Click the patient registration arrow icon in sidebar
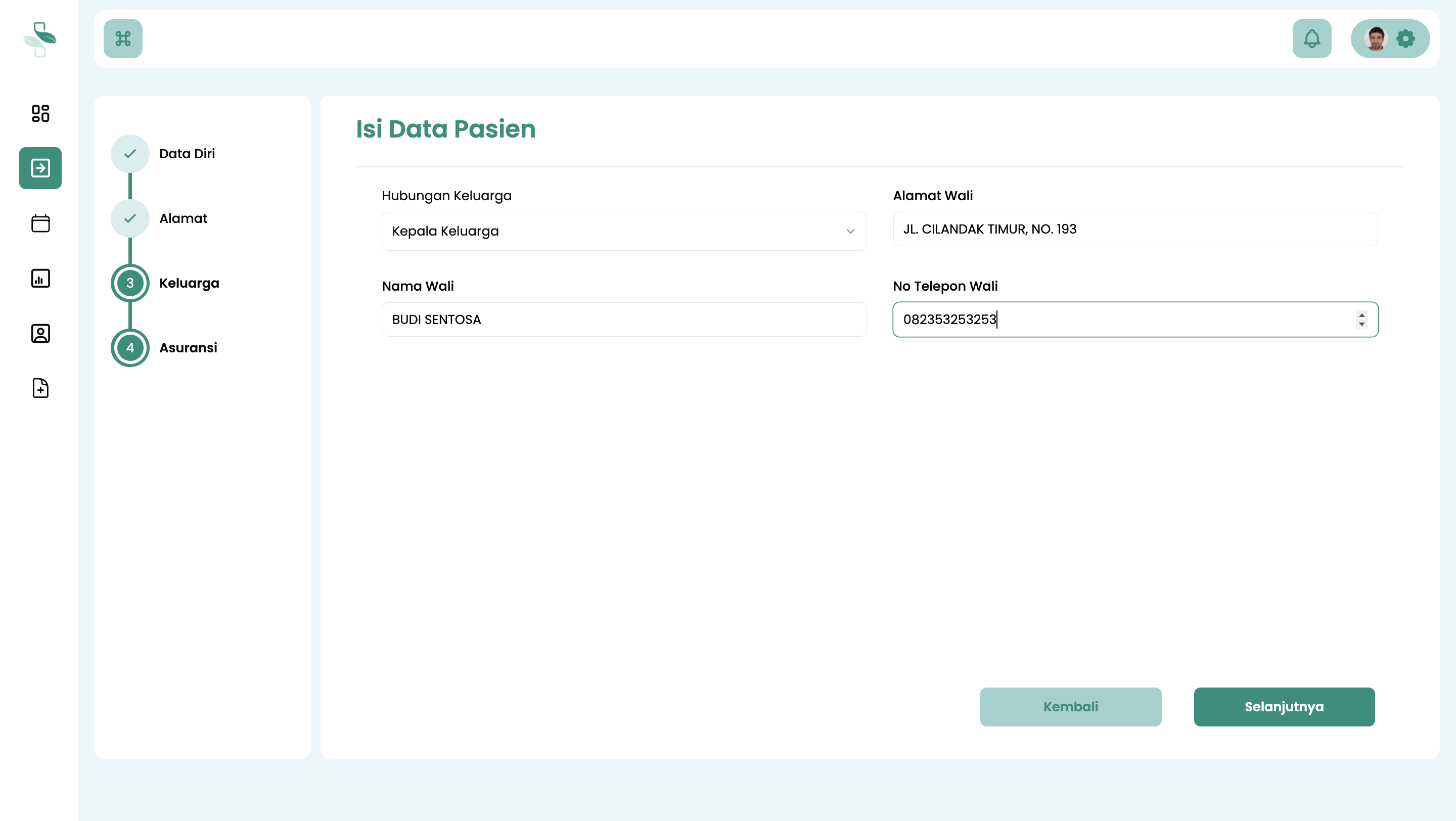 coord(40,168)
